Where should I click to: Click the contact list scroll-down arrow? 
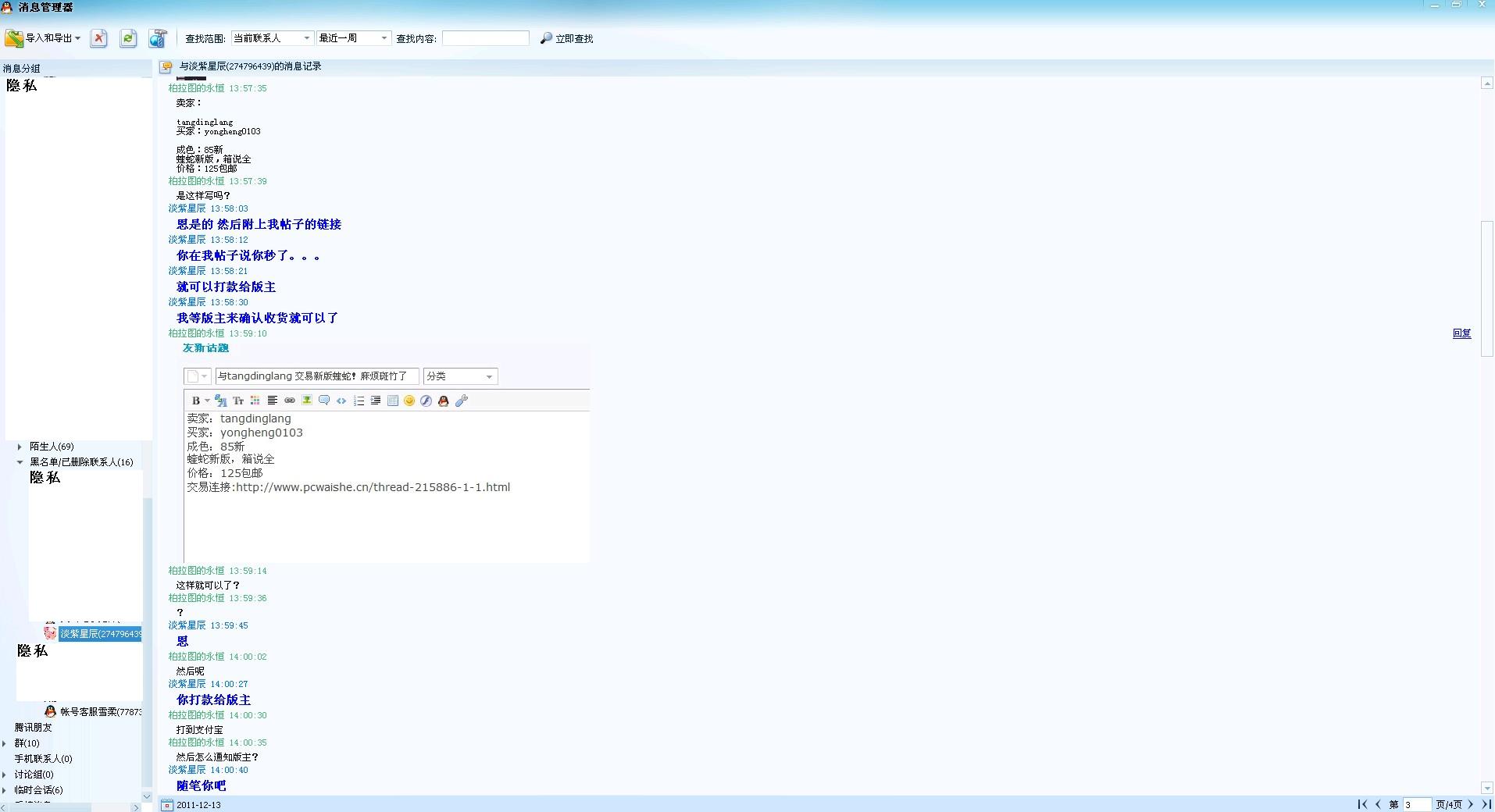pyautogui.click(x=147, y=796)
